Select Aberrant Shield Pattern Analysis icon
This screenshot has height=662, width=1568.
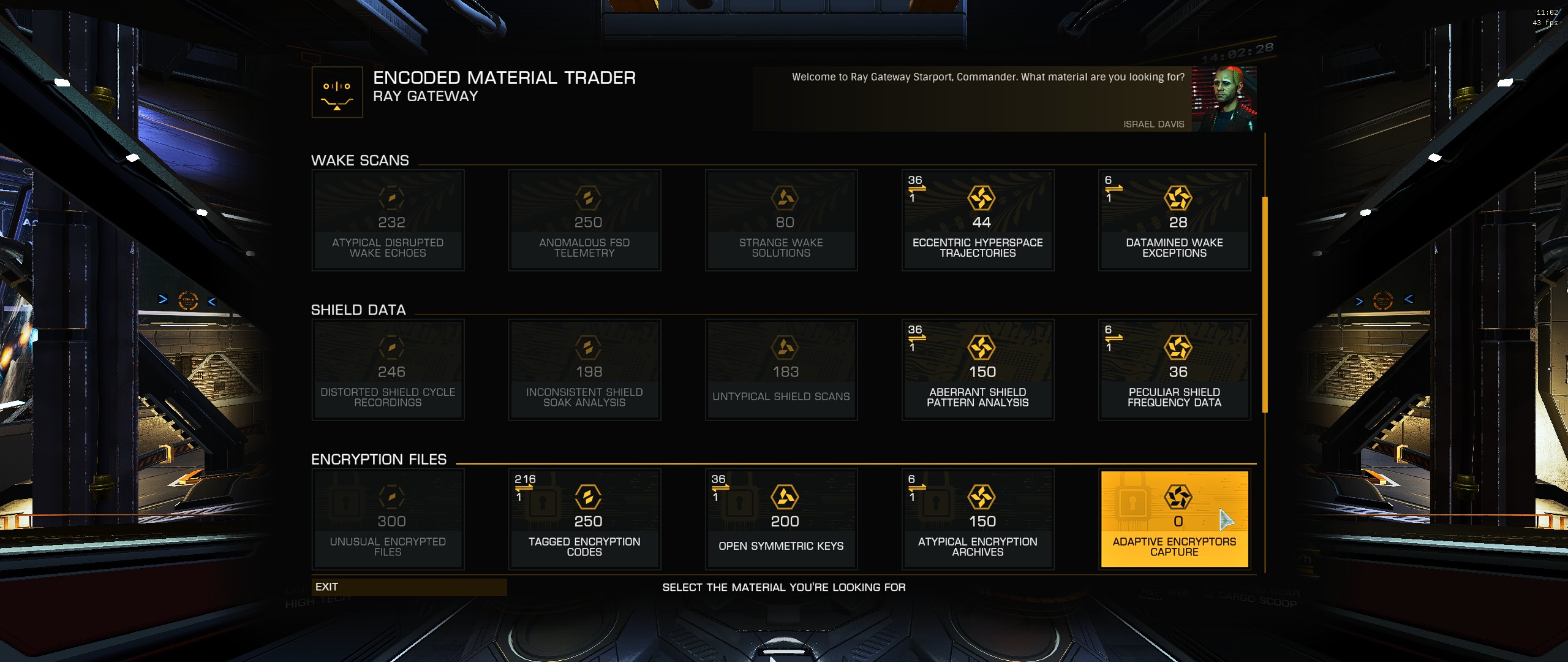click(981, 348)
